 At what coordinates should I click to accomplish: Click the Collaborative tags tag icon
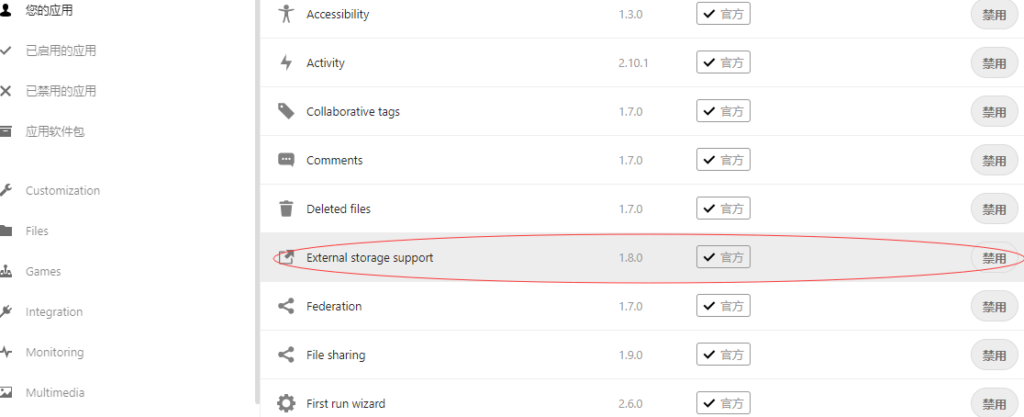pyautogui.click(x=285, y=111)
